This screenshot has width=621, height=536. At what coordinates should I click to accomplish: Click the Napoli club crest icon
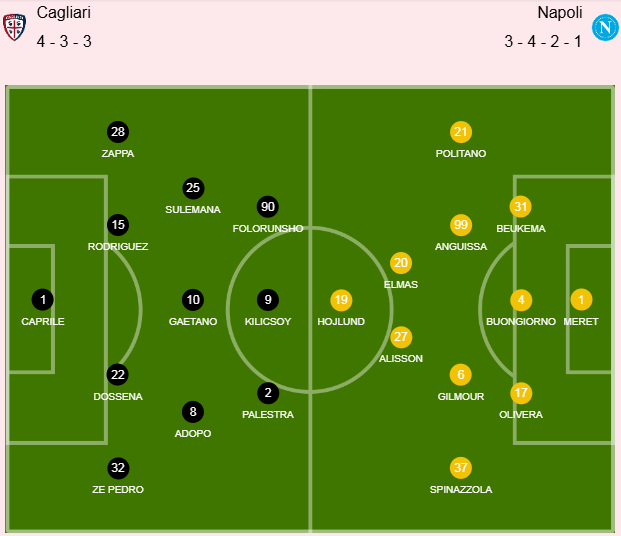coord(604,27)
